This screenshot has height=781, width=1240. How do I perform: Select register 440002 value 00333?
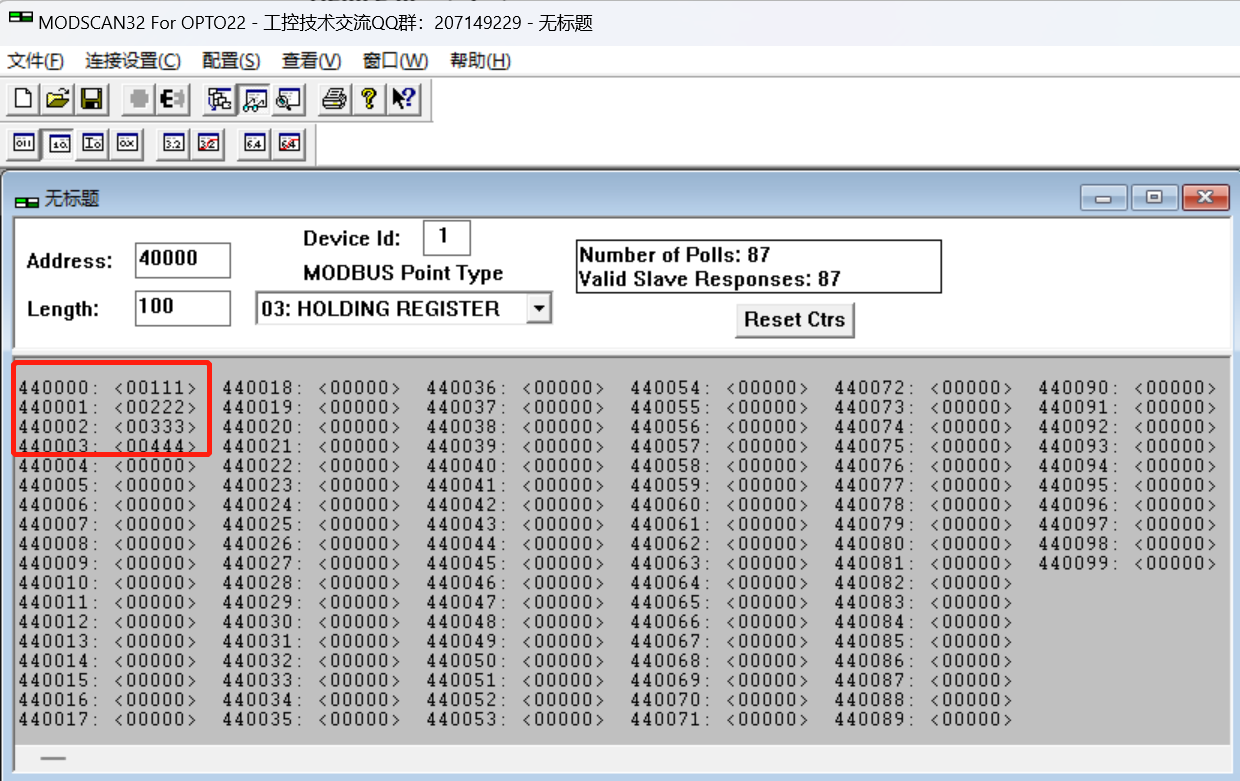[156, 427]
